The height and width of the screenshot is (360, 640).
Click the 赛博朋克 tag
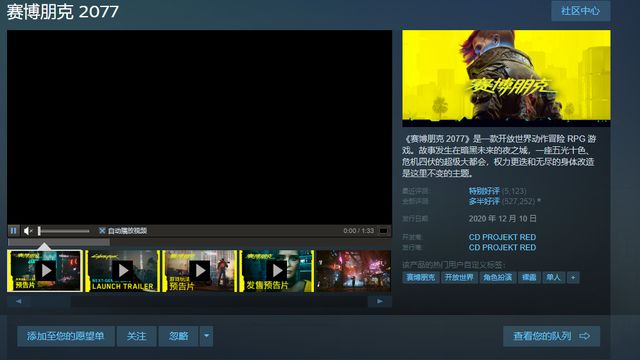[x=420, y=278]
